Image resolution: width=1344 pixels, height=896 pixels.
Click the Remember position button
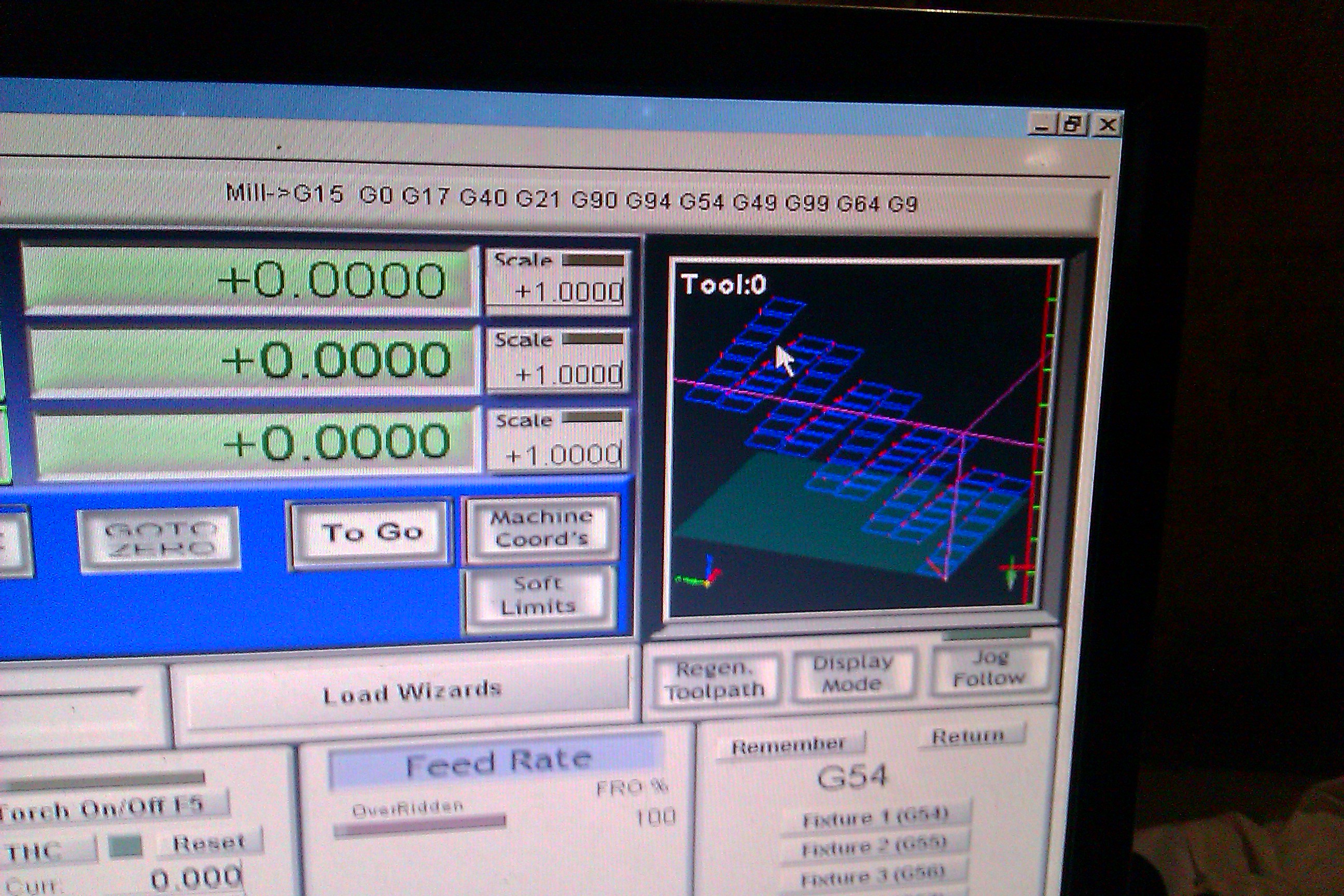click(789, 745)
